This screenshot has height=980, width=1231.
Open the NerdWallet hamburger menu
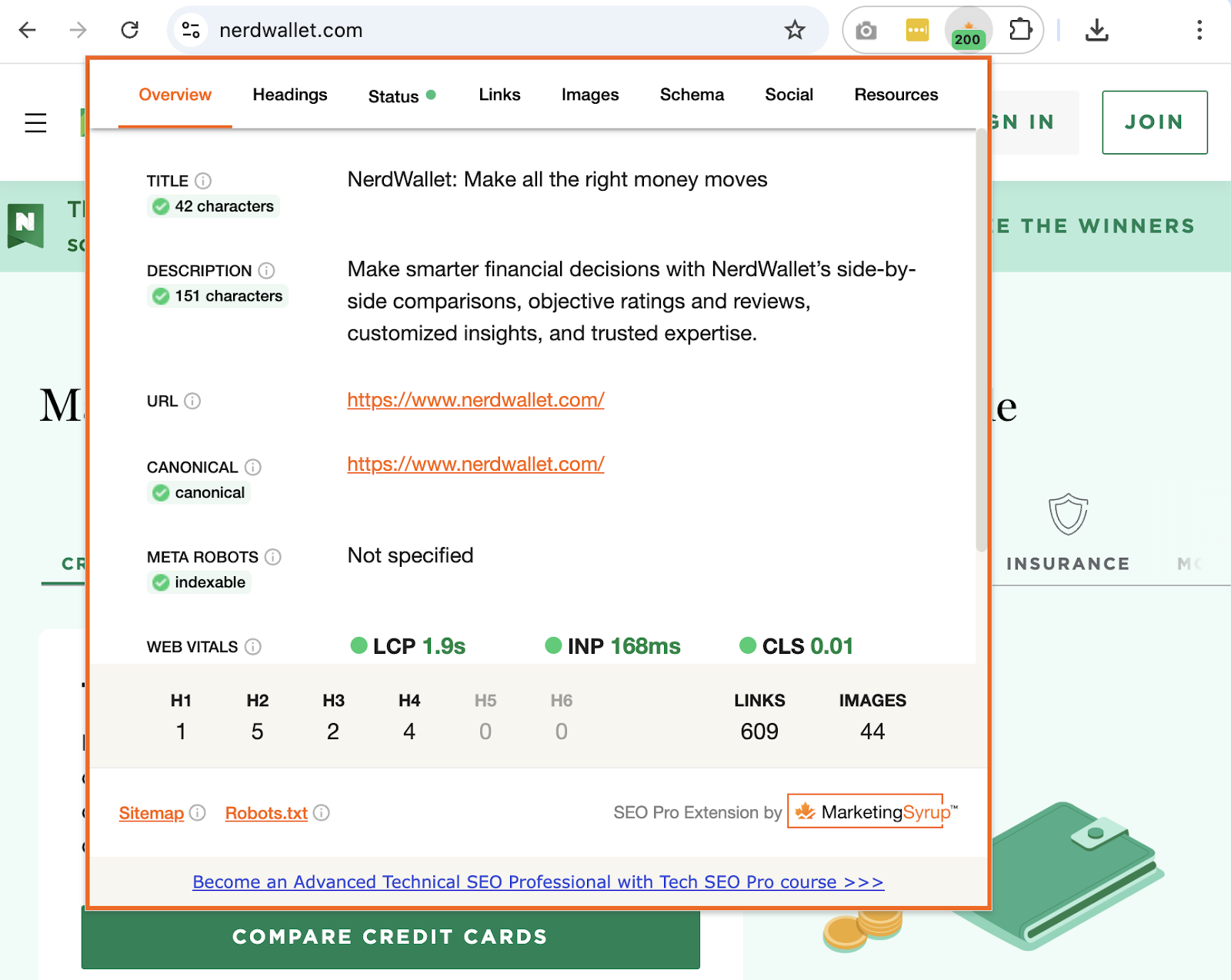tap(35, 123)
